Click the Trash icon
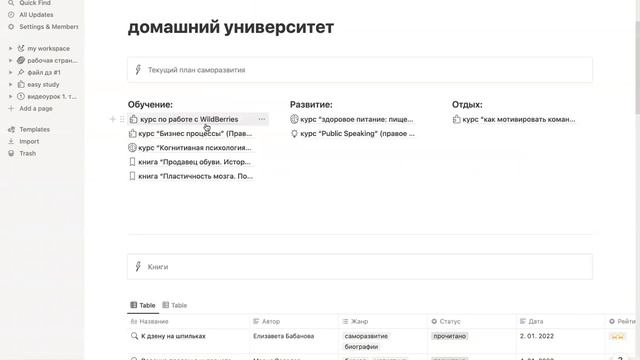 [11, 153]
